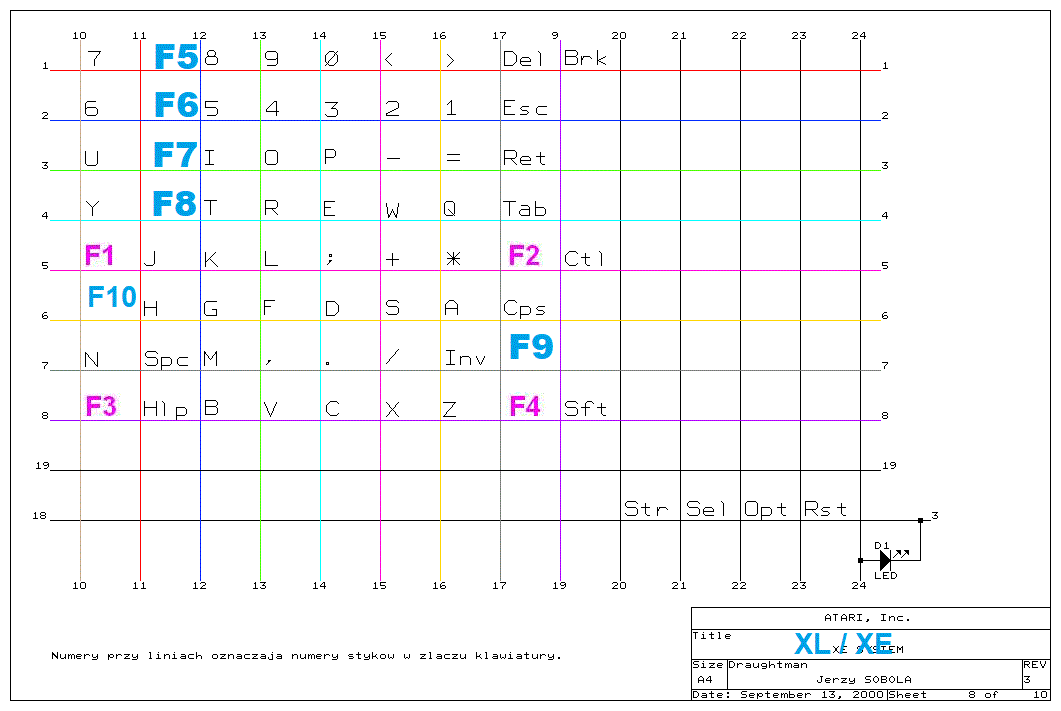The height and width of the screenshot is (711, 1061).
Task: Click the magenta F1 key marker
Action: [101, 255]
